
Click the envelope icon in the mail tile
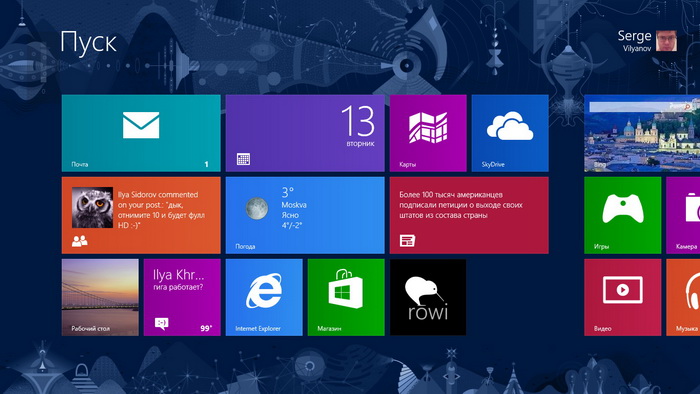pos(141,125)
